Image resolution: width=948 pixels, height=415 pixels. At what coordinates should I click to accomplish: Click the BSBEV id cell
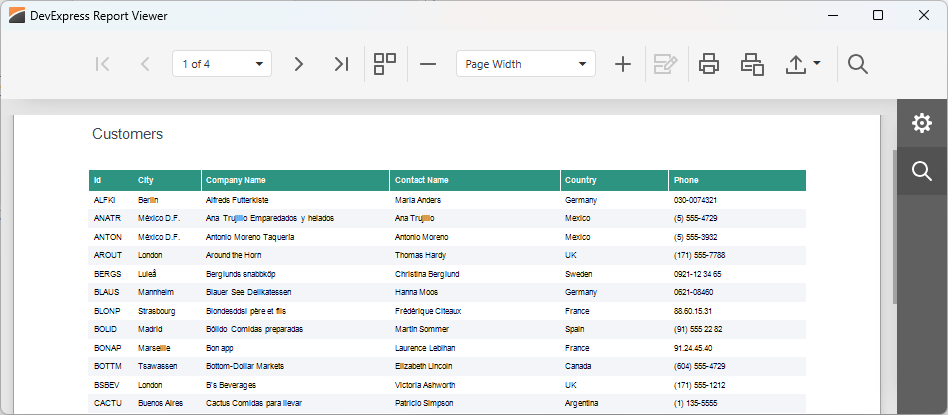point(107,385)
